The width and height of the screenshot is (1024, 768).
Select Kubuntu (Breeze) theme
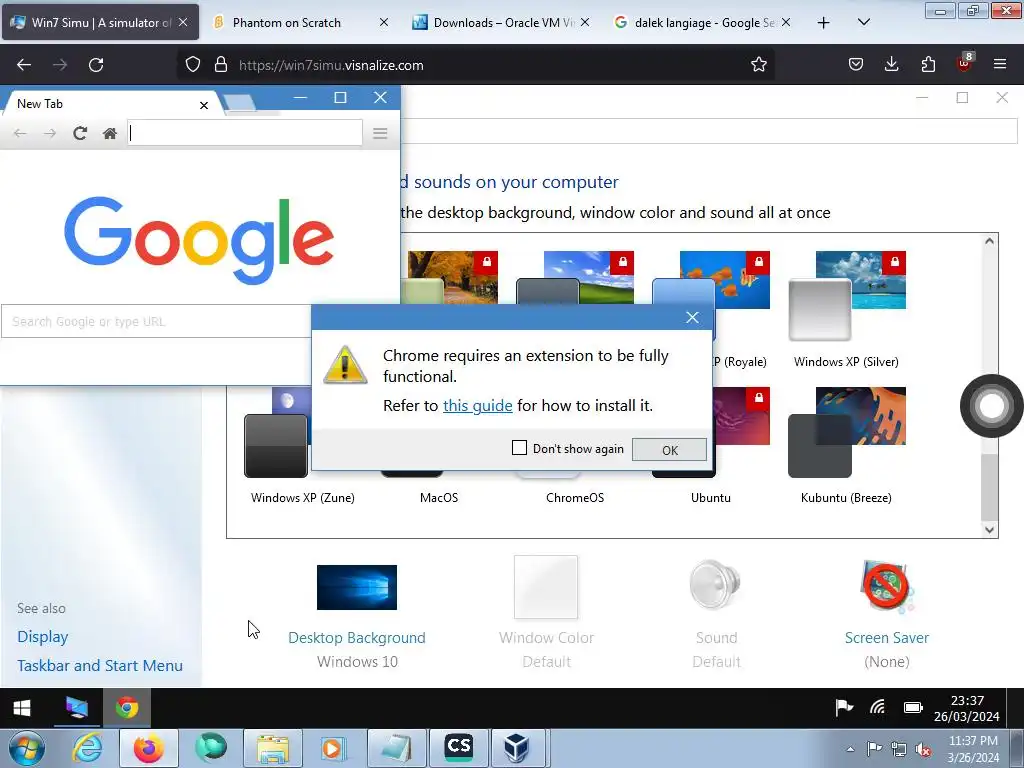click(846, 445)
